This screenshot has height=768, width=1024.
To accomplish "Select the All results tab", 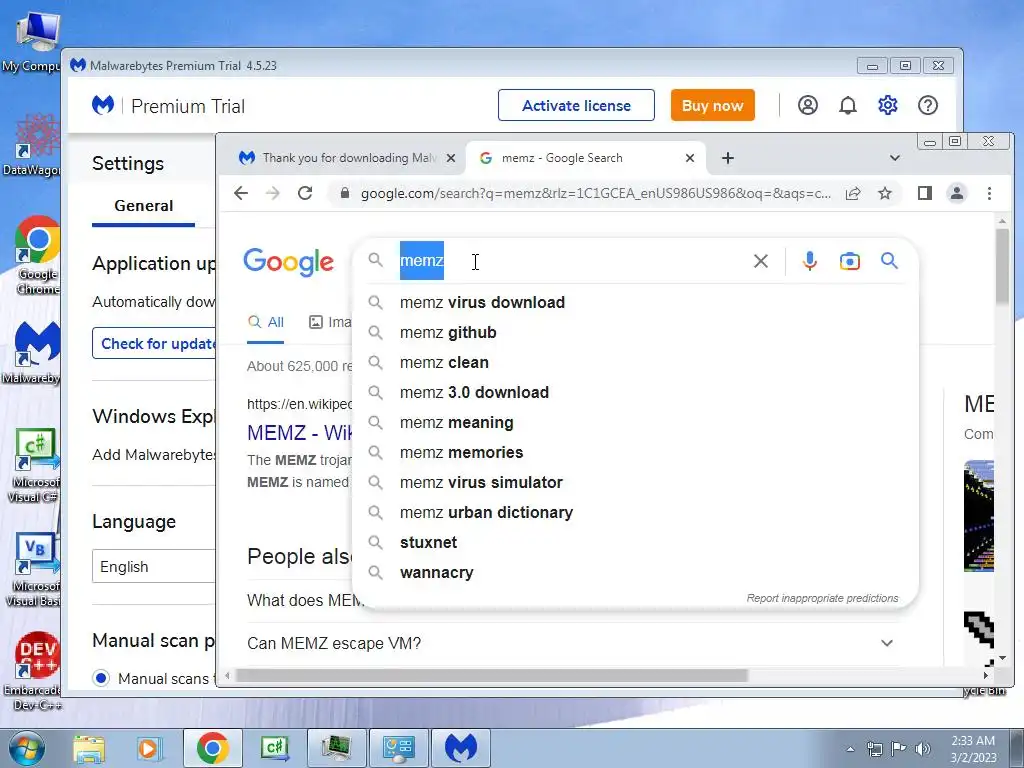I will point(266,322).
